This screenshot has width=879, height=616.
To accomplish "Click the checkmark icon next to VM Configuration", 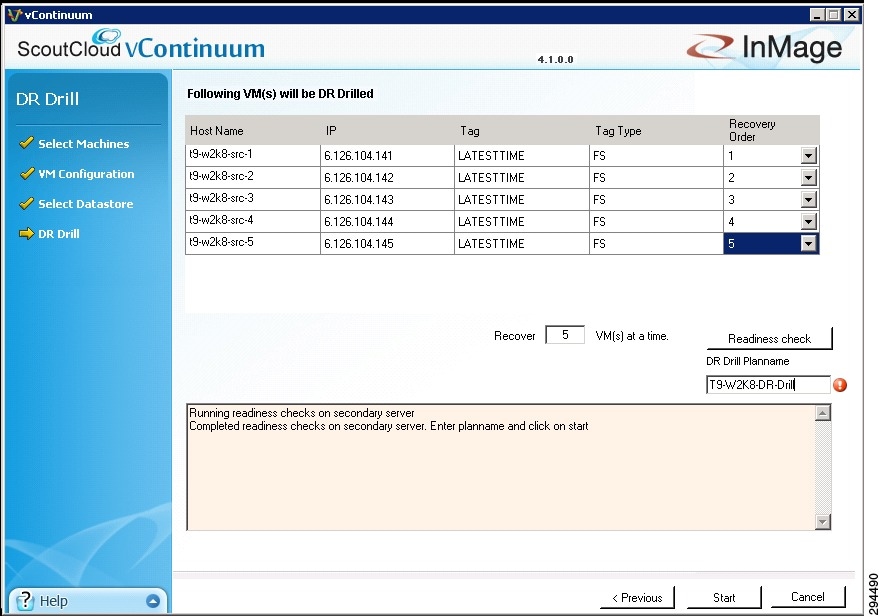I will (26, 173).
